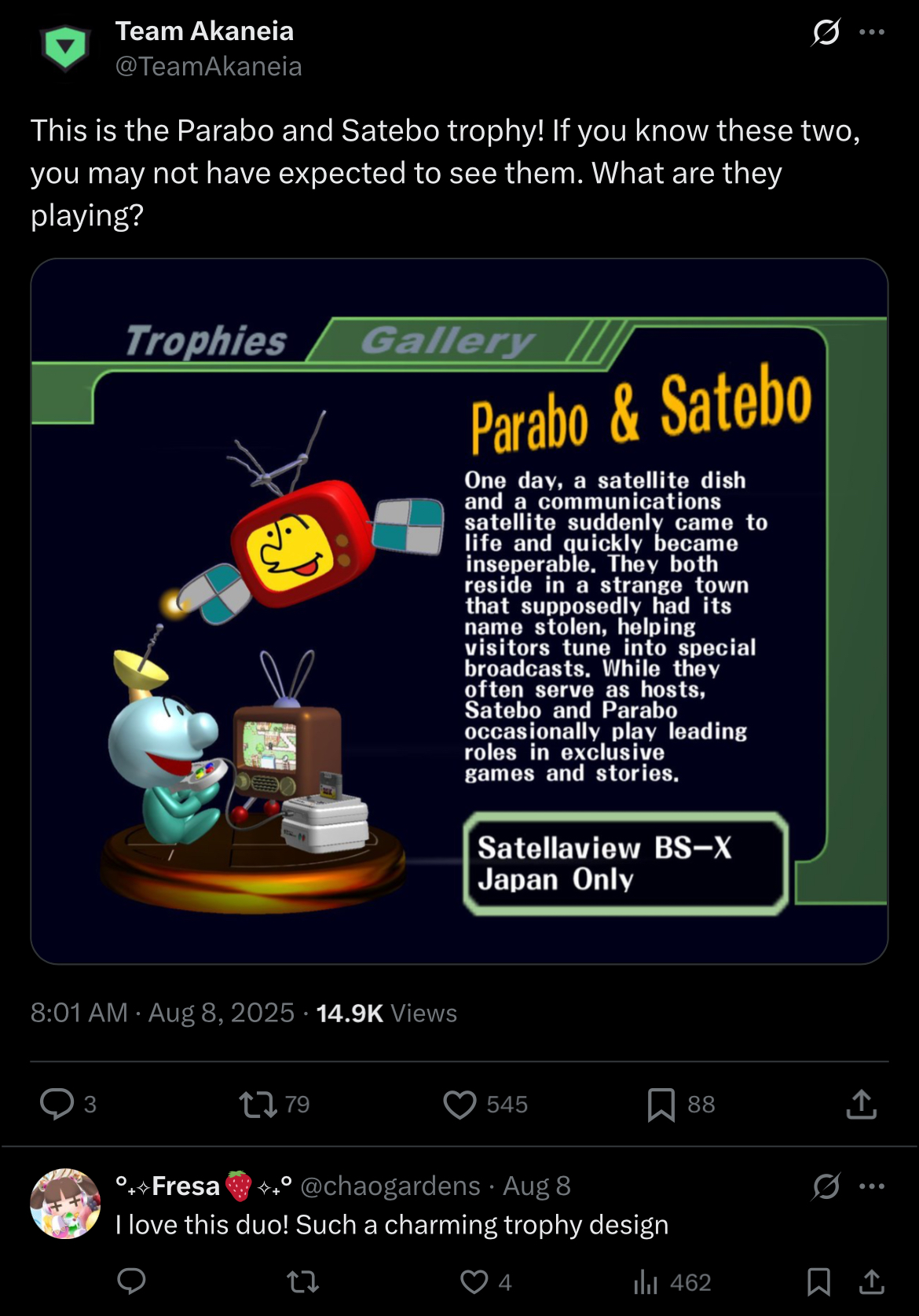Open the Aug 8 reply timestamp
This screenshot has width=919, height=1316.
(537, 1186)
